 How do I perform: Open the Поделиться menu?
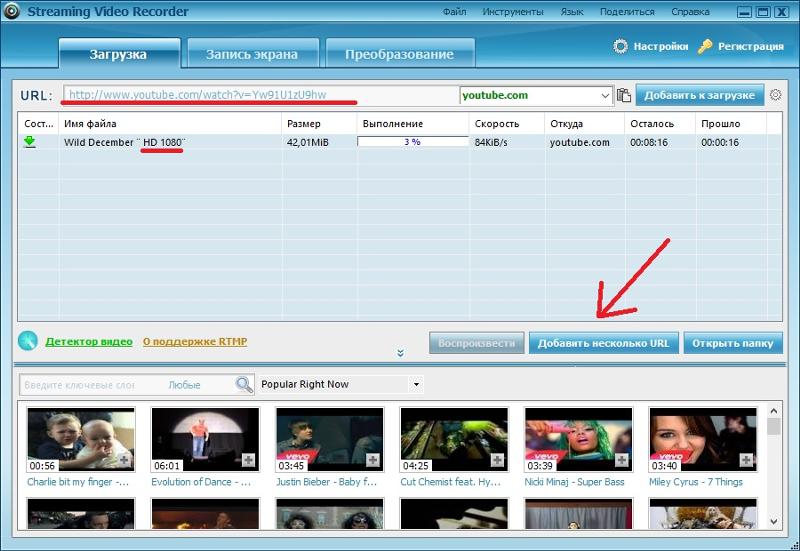click(627, 11)
